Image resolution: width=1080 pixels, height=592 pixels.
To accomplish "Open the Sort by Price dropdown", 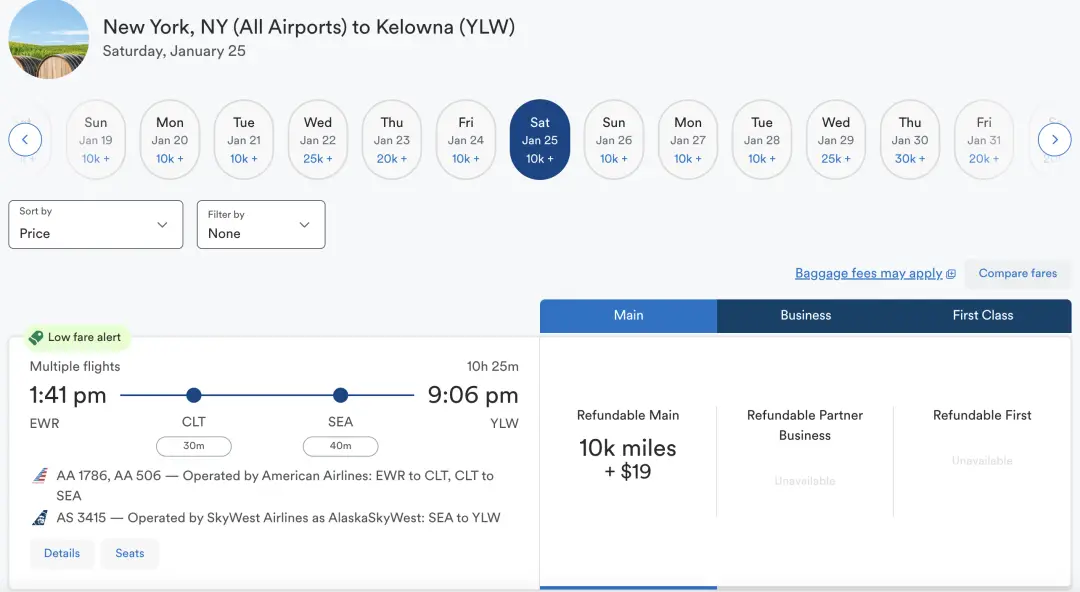I will (x=96, y=224).
